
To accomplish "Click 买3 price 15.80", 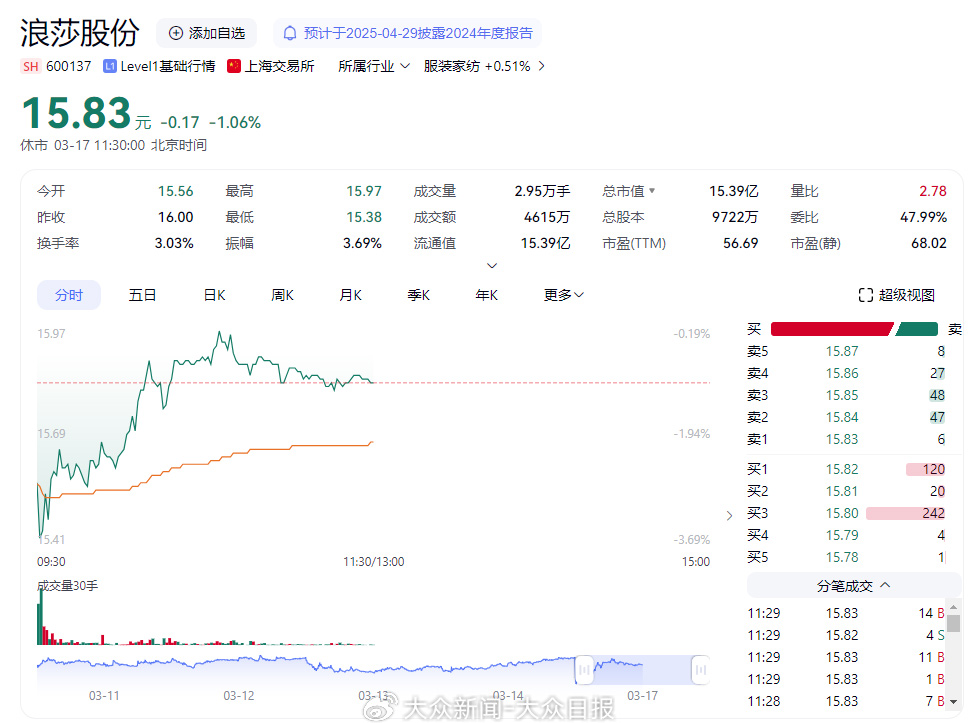I will pos(842,513).
